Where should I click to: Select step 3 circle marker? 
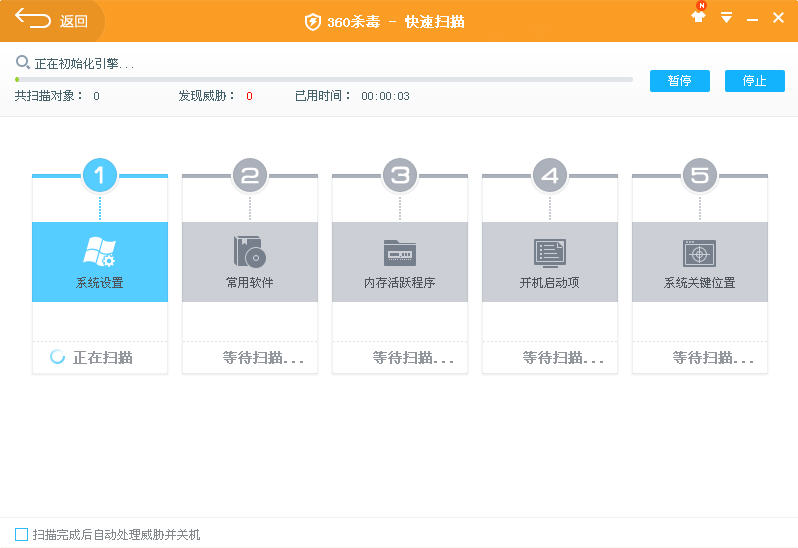pos(399,176)
